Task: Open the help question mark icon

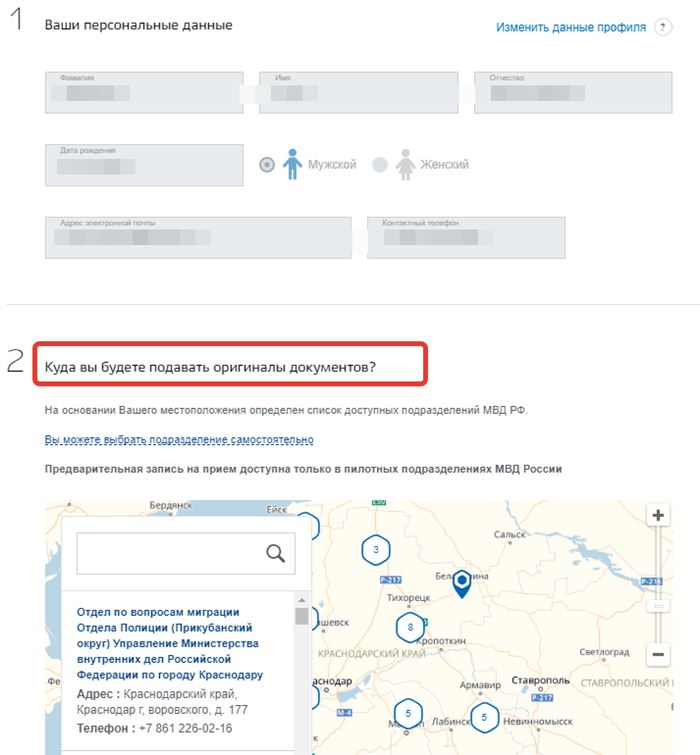Action: click(662, 27)
